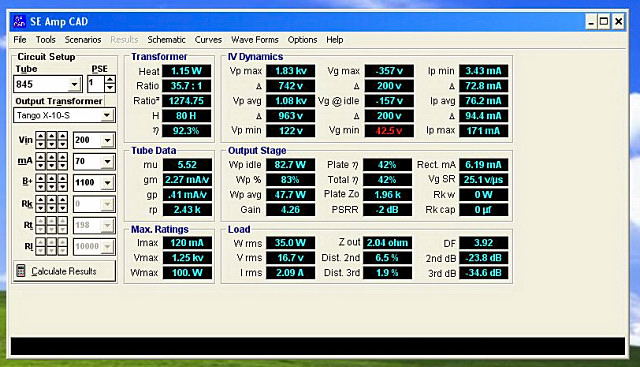Click leftmost down arrow of Rk stepper
The image size is (640, 367).
tap(40, 208)
